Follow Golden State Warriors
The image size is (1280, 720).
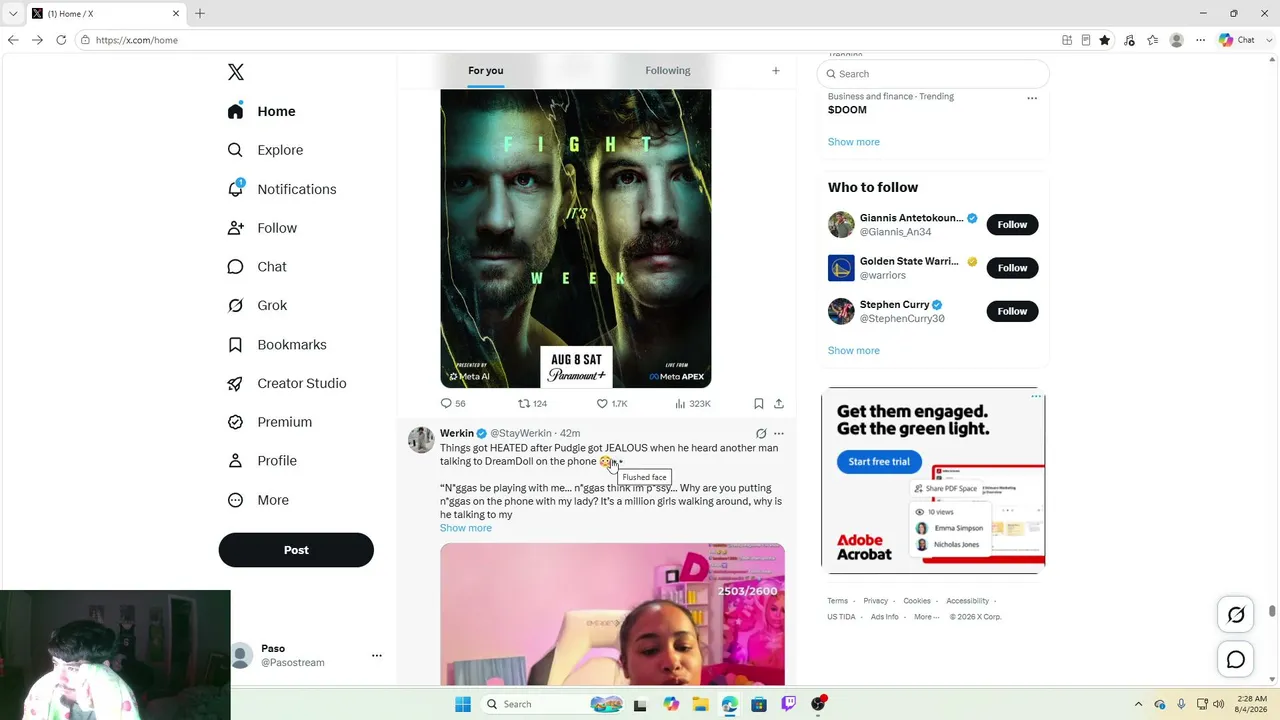pyautogui.click(x=1012, y=268)
